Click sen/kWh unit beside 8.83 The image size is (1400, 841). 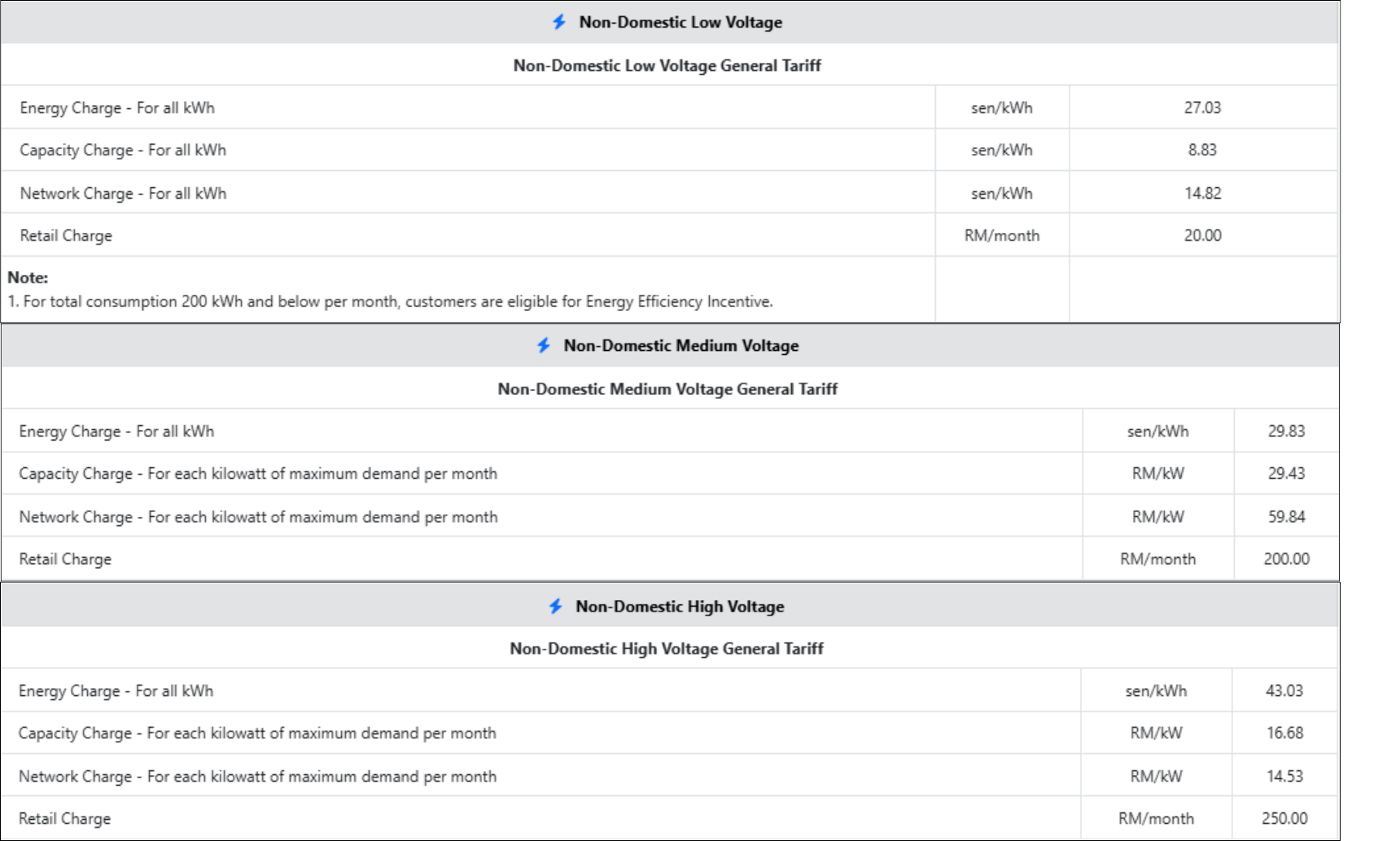[1002, 150]
